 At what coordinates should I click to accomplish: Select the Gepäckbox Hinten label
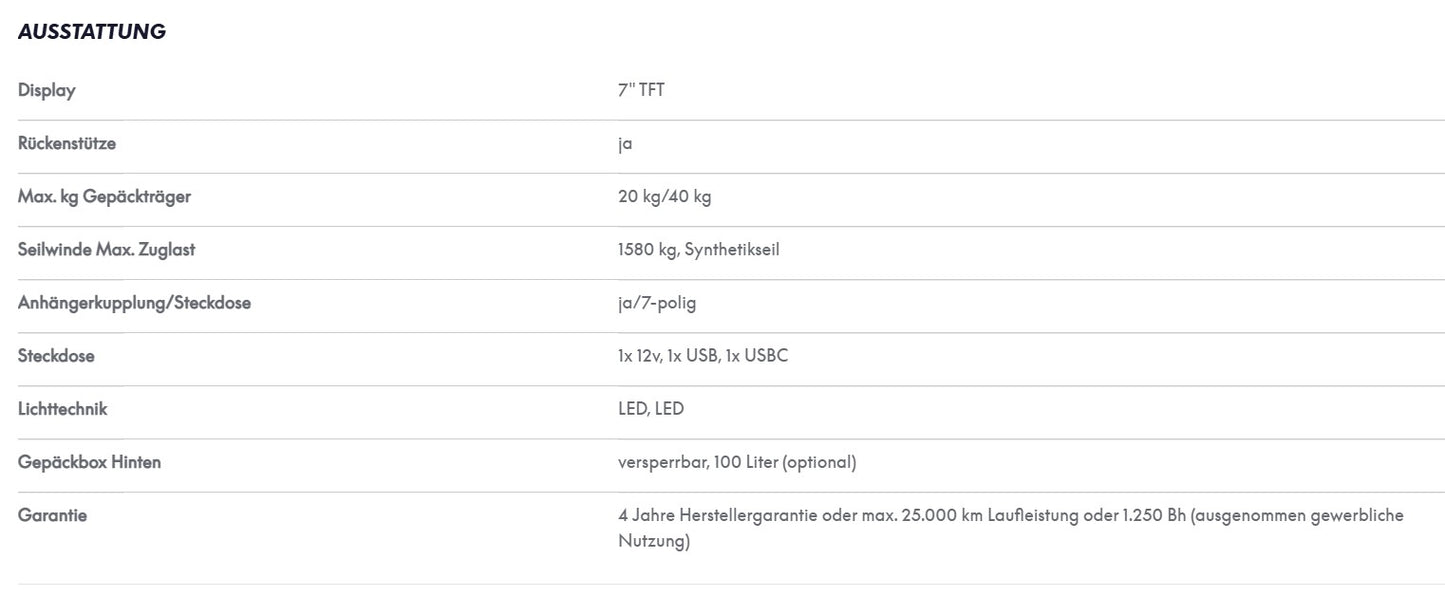(90, 461)
